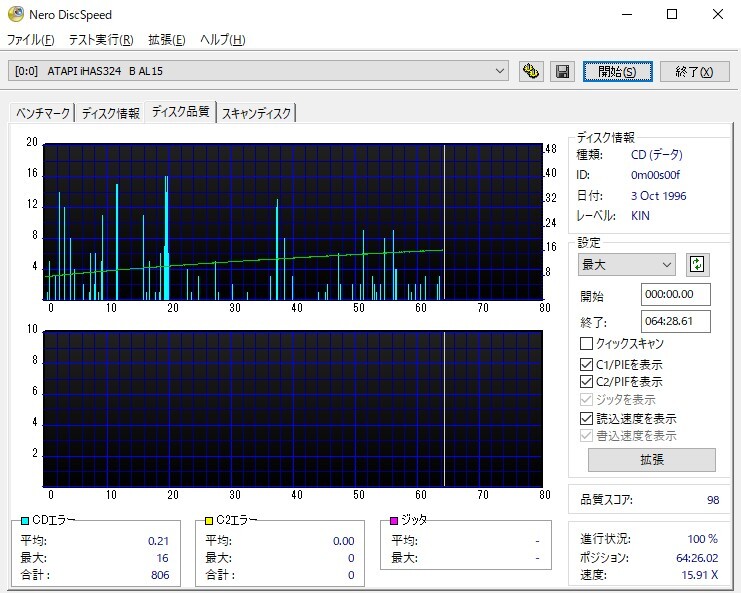Open the 最大 speed dropdown
Viewport: 741px width, 593px height.
pos(627,265)
